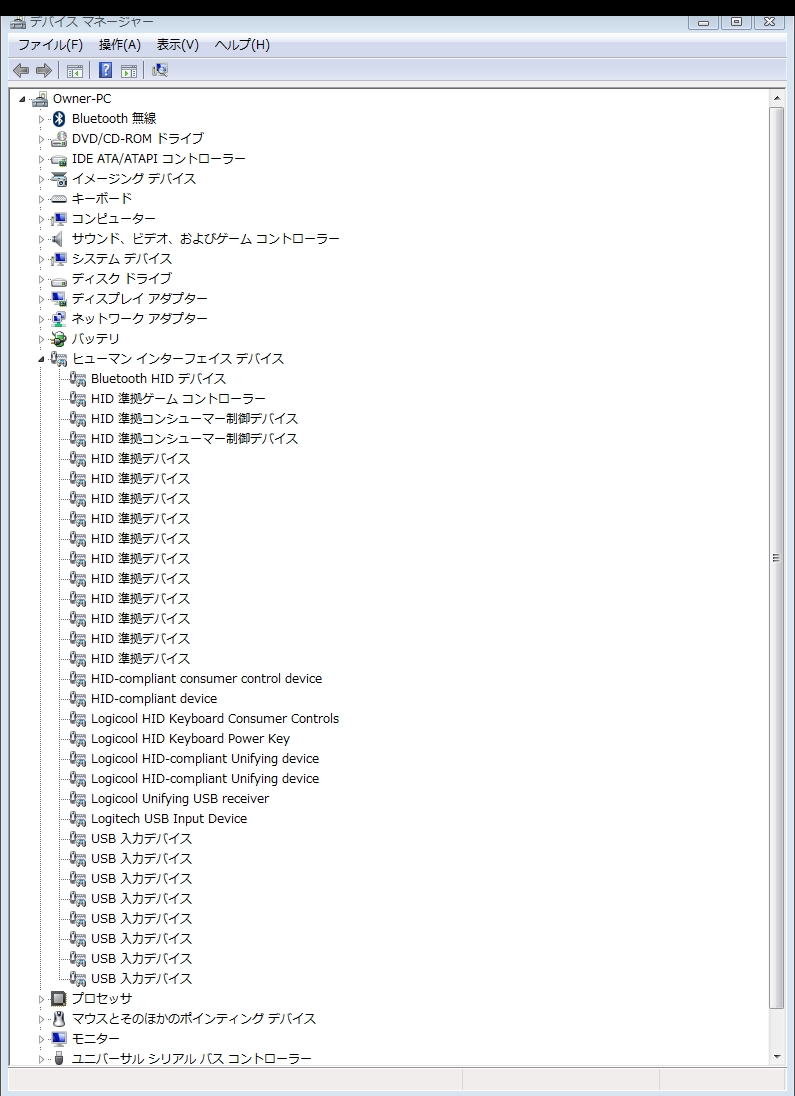795x1096 pixels.
Task: Toggle the show/hide console tree toolbar icon
Action: pos(75,70)
